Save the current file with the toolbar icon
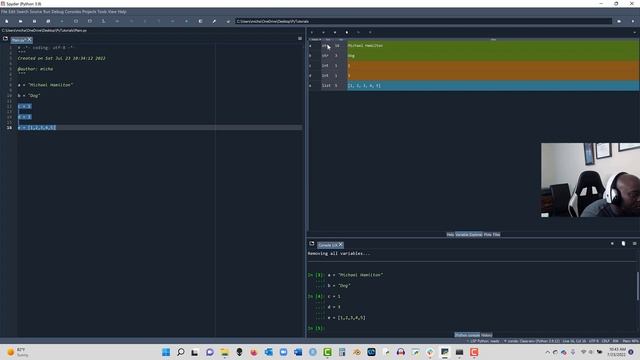This screenshot has width=640, height=360. tap(34, 21)
